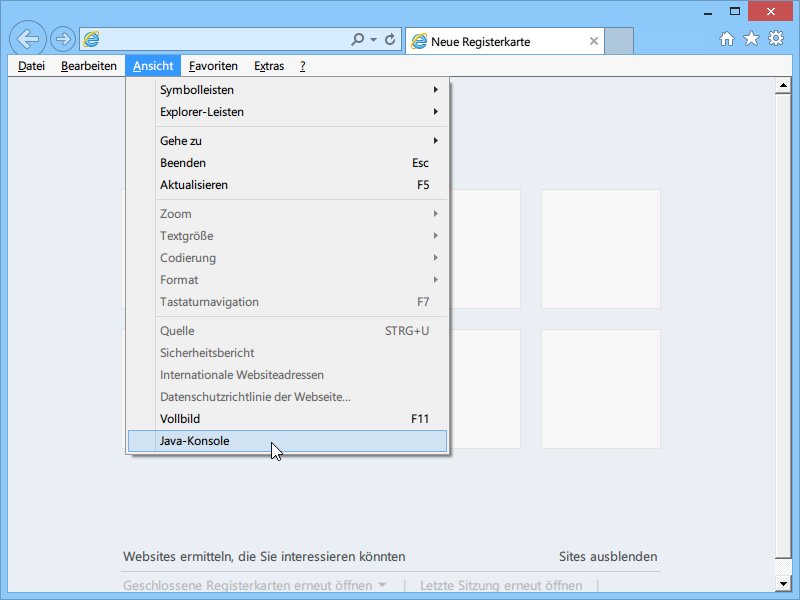Open the Java-Konsole menu entry
This screenshot has height=600, width=800.
pos(287,441)
